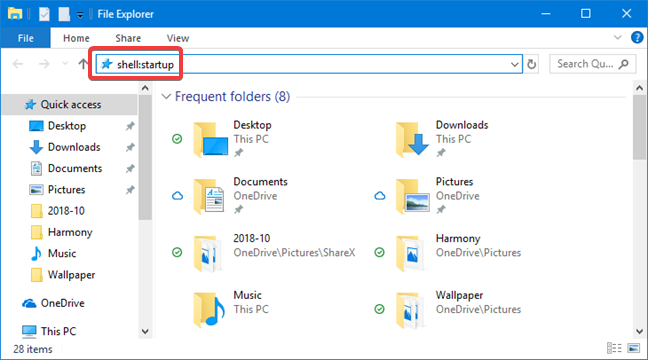The width and height of the screenshot is (648, 360).
Task: Click the Frequent folders (8) heading
Action: pos(232,97)
